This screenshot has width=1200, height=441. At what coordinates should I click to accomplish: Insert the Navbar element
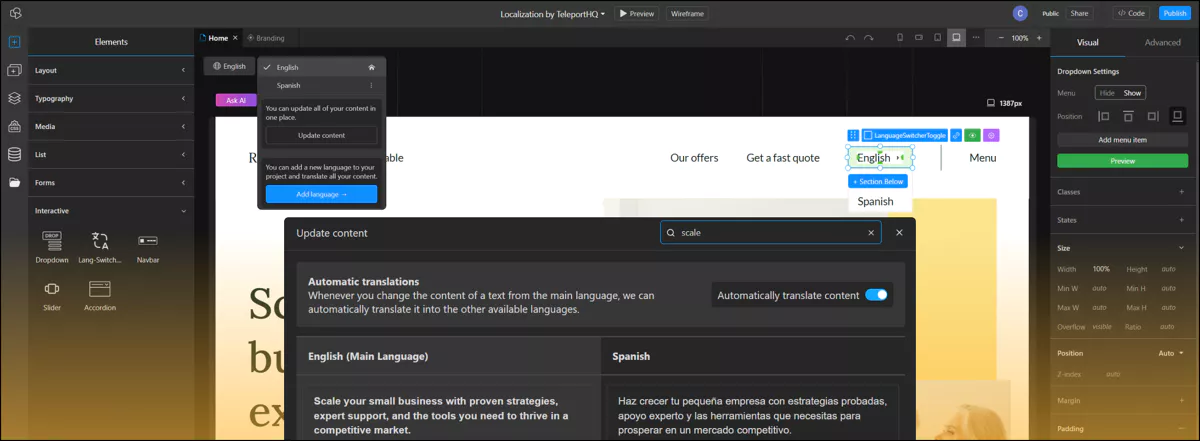[148, 247]
